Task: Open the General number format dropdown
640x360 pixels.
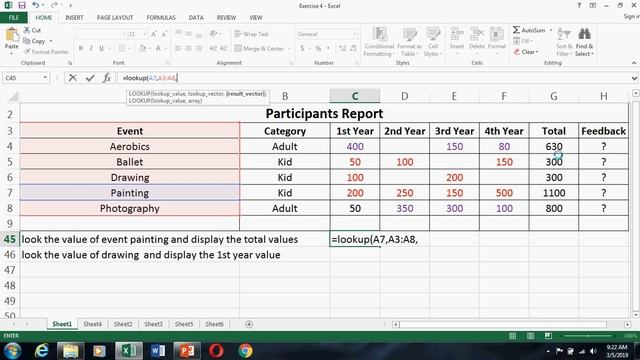Action: click(355, 34)
